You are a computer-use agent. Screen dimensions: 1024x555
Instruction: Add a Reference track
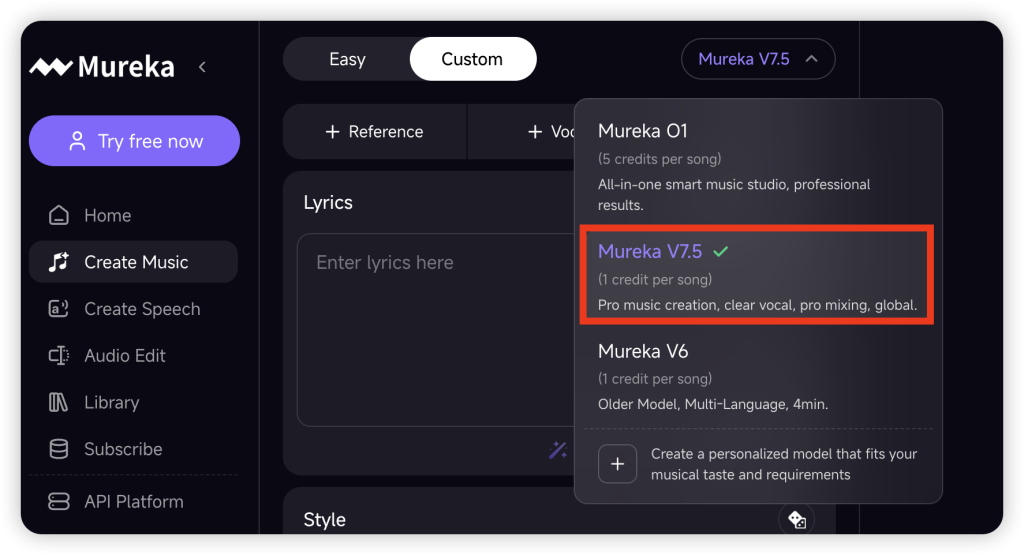click(x=375, y=132)
